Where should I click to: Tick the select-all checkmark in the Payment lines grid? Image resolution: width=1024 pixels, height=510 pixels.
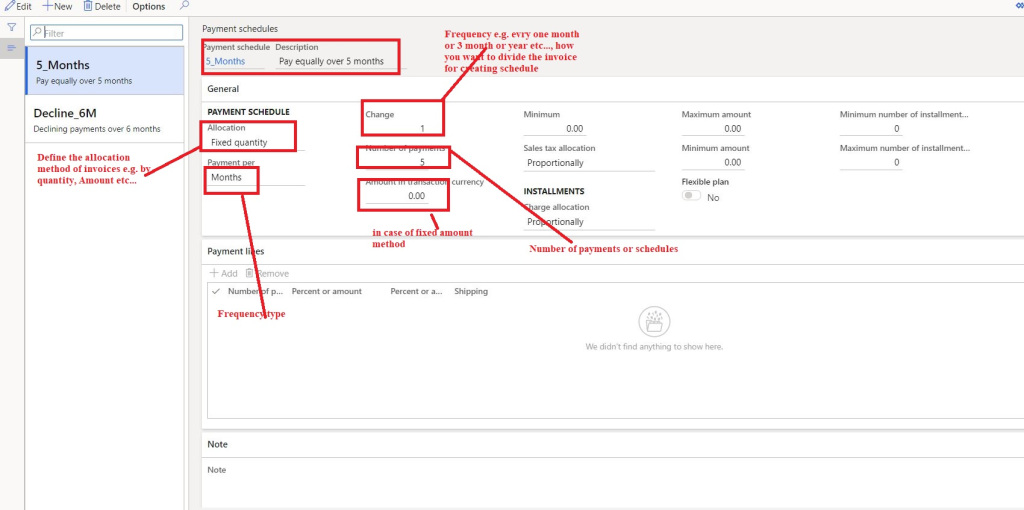pyautogui.click(x=216, y=291)
